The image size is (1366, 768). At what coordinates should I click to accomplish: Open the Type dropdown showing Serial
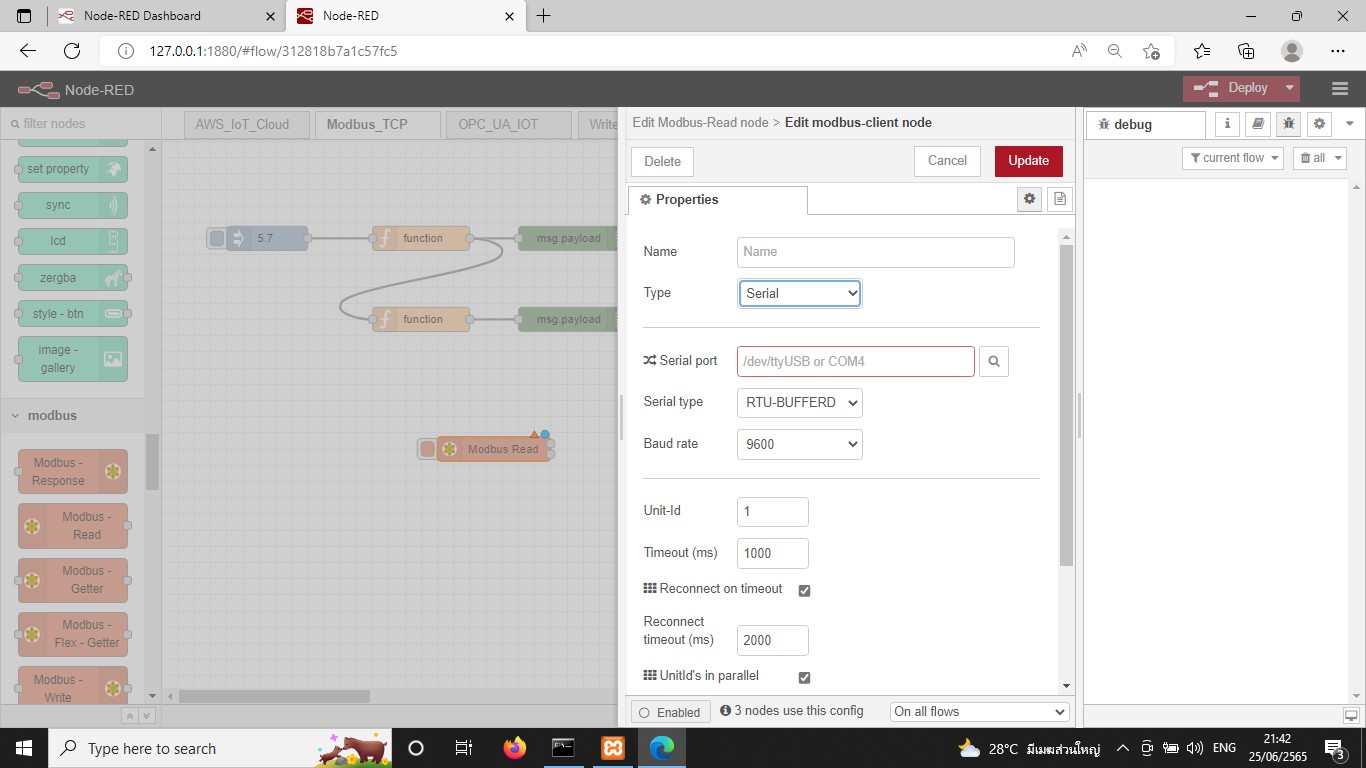pos(800,293)
